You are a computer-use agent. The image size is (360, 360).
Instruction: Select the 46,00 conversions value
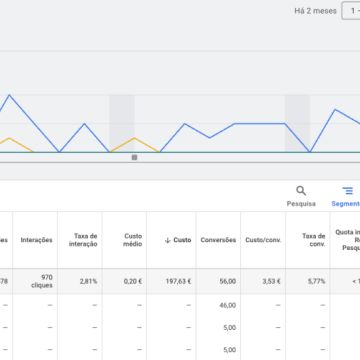(228, 305)
